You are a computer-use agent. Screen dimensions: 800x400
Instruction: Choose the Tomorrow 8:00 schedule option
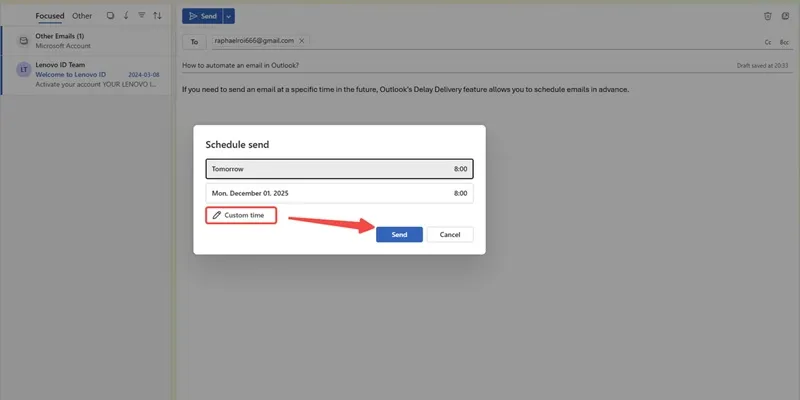point(339,169)
